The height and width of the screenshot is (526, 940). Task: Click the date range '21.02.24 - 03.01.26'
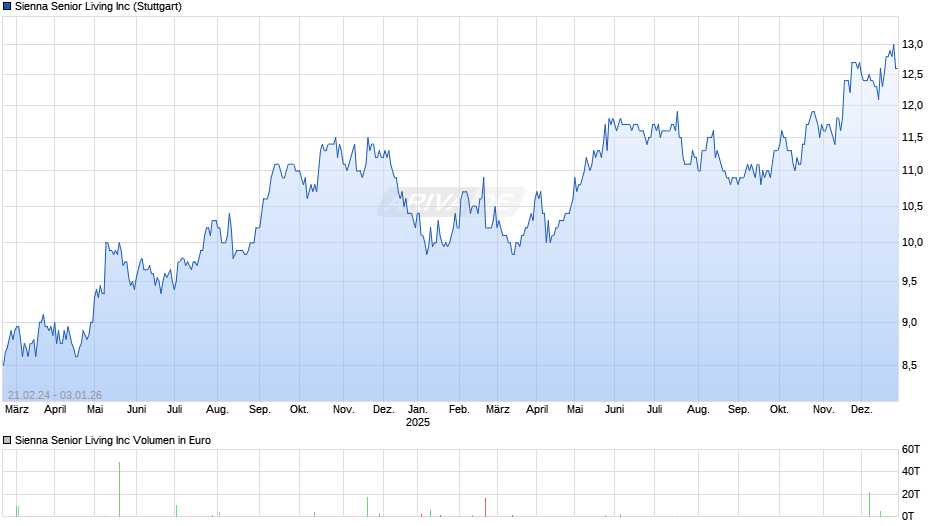[55, 395]
